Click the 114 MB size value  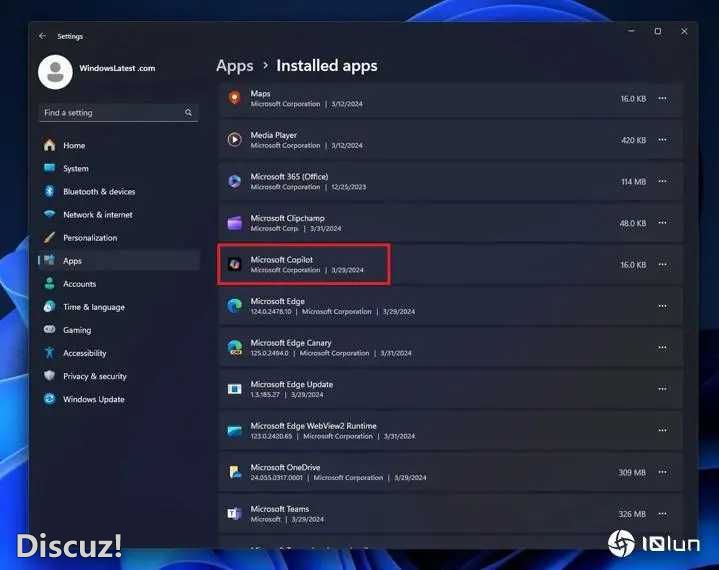pos(634,182)
